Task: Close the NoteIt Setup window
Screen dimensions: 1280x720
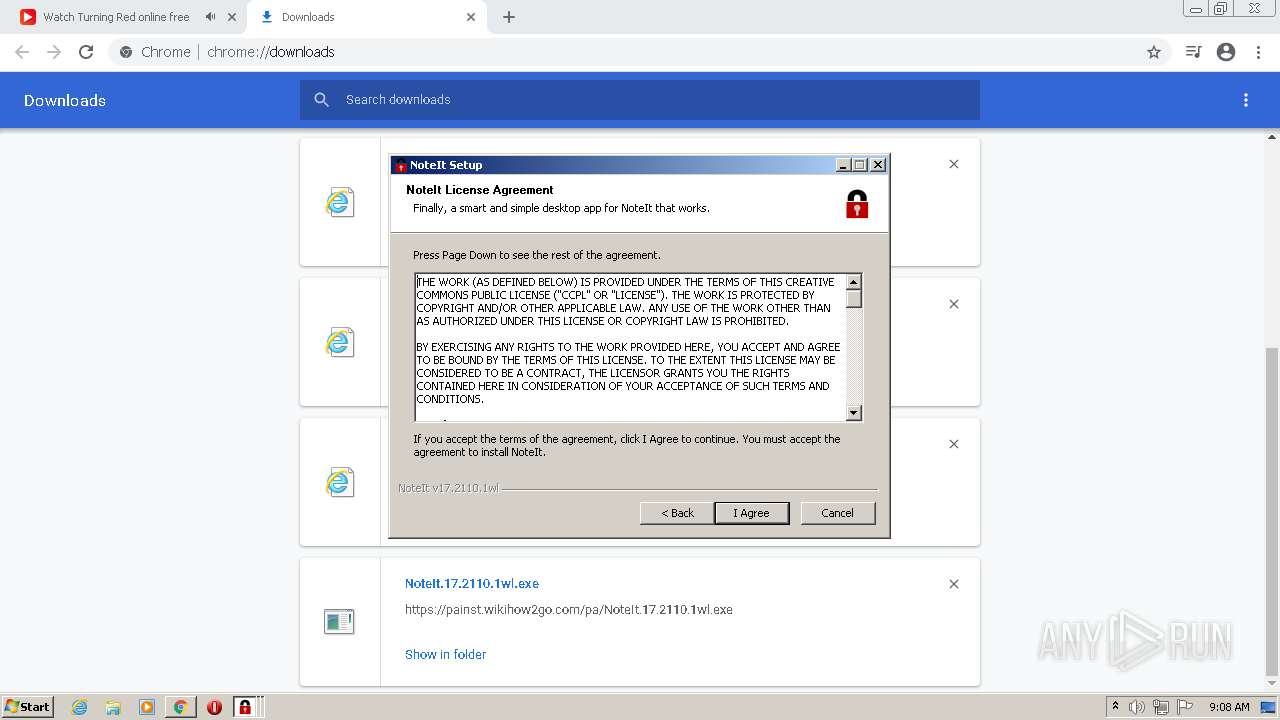Action: click(878, 165)
